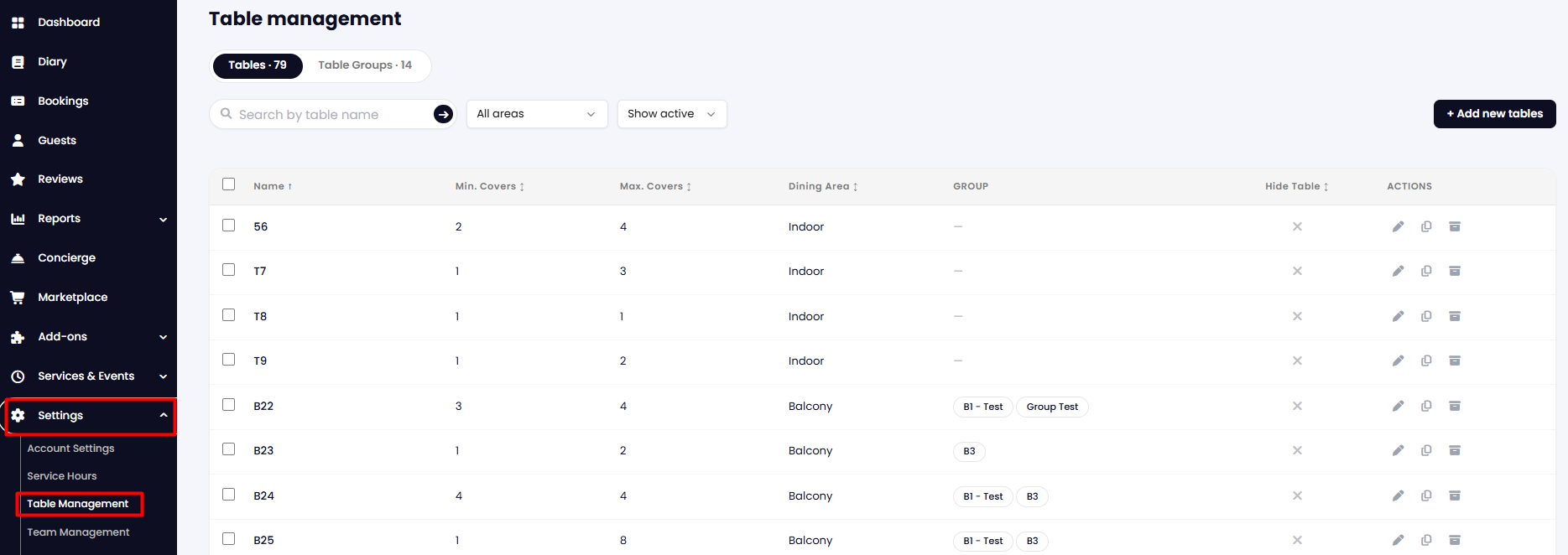Select Table Management submenu item
The width and height of the screenshot is (1568, 555).
coord(79,504)
